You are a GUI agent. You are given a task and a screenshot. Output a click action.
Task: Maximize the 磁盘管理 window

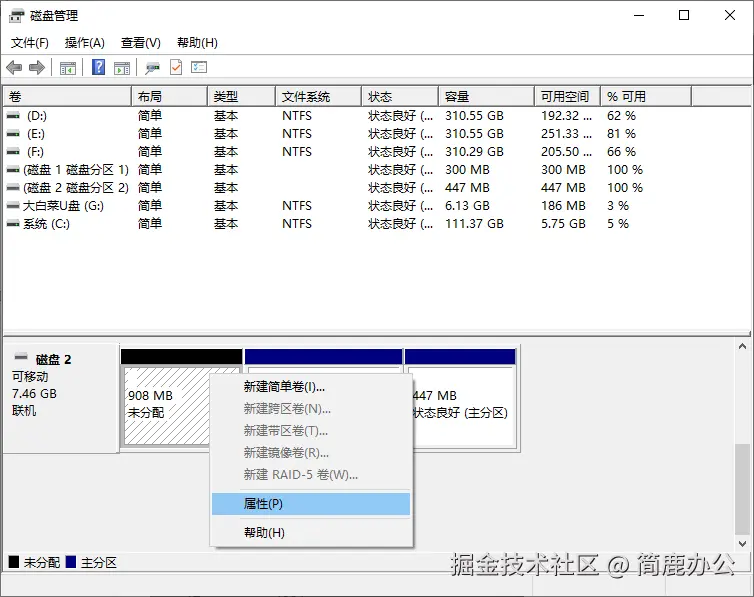pyautogui.click(x=684, y=15)
